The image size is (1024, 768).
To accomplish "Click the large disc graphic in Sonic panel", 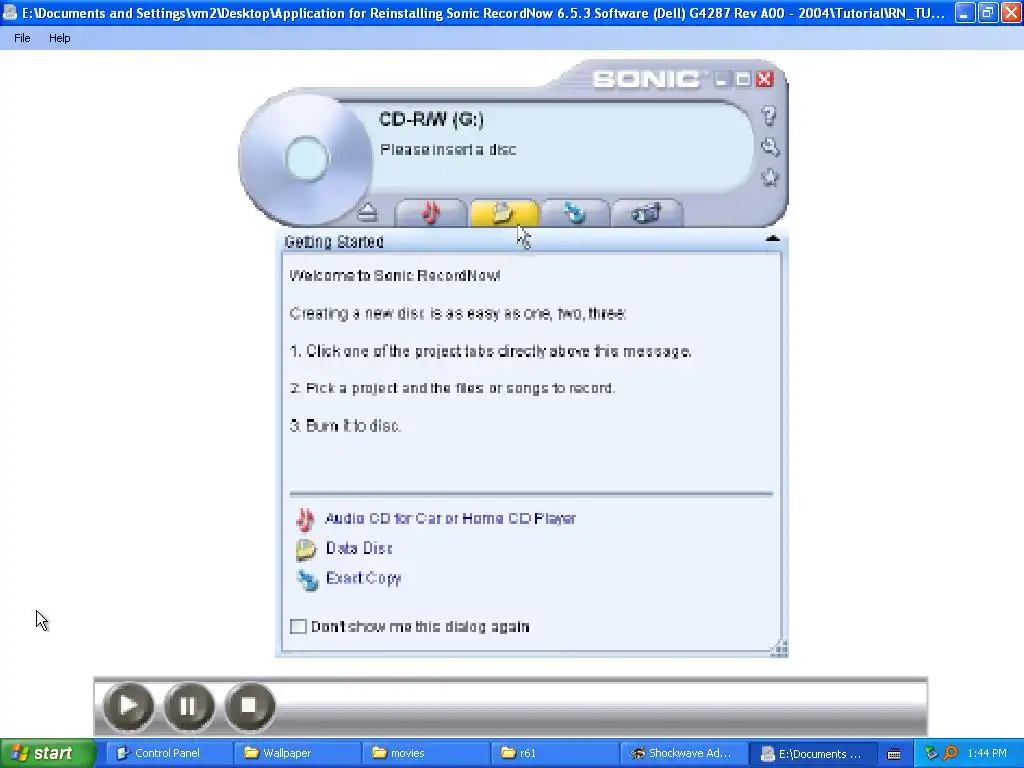I will pos(306,159).
